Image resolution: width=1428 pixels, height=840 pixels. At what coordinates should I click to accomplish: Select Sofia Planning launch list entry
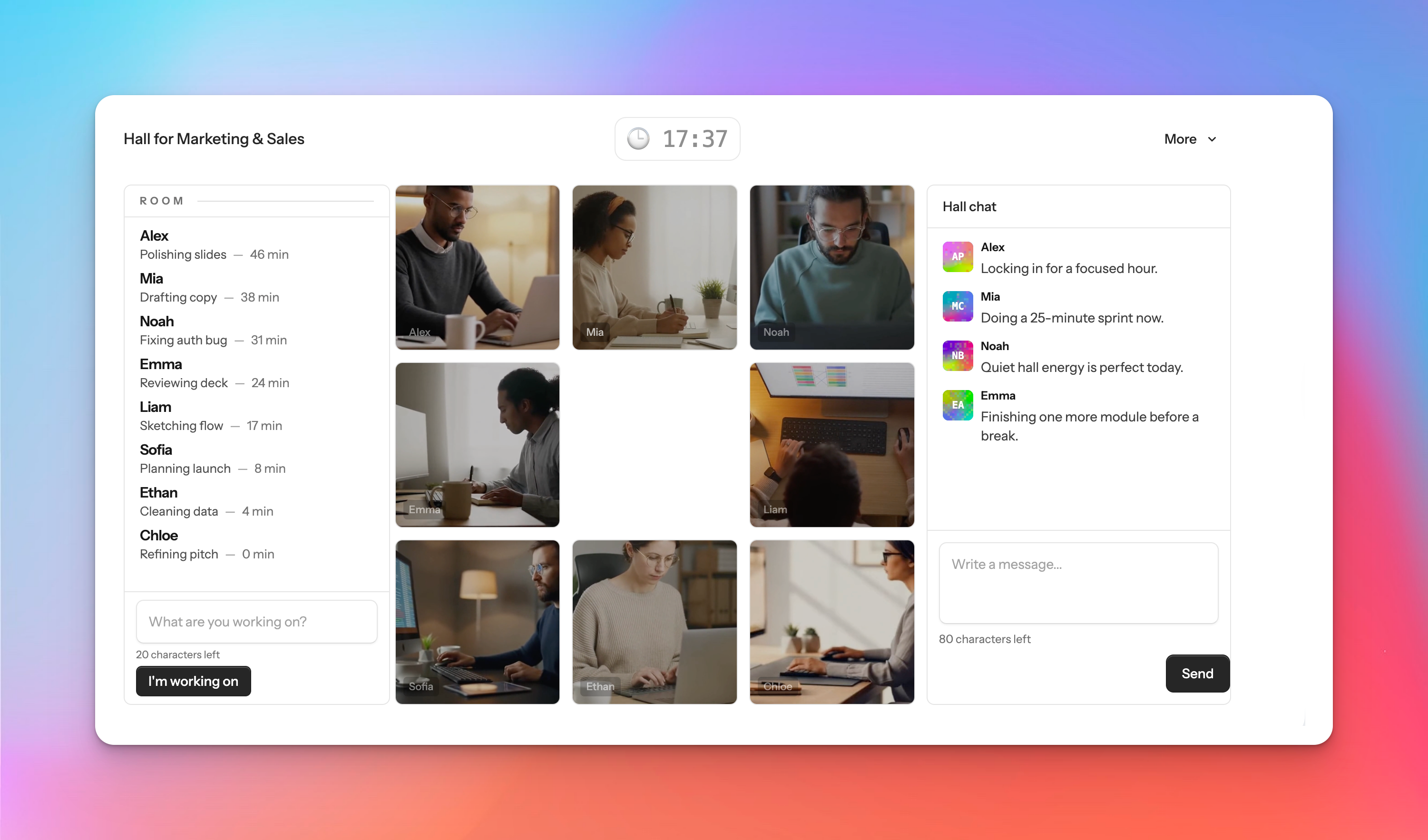[x=212, y=459]
